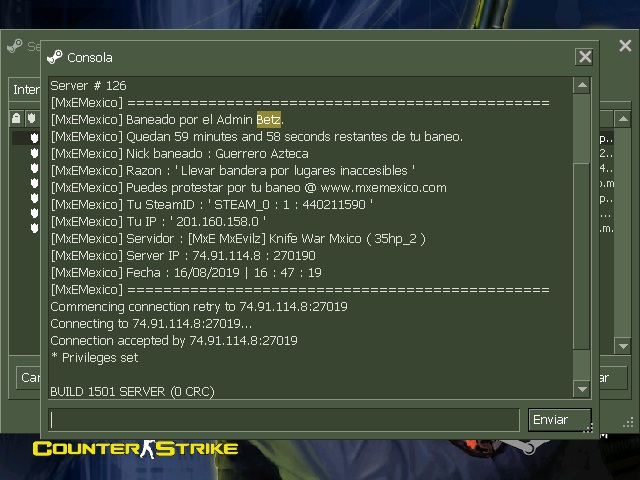Click the Steam logo in the Consola title bar

(x=55, y=57)
